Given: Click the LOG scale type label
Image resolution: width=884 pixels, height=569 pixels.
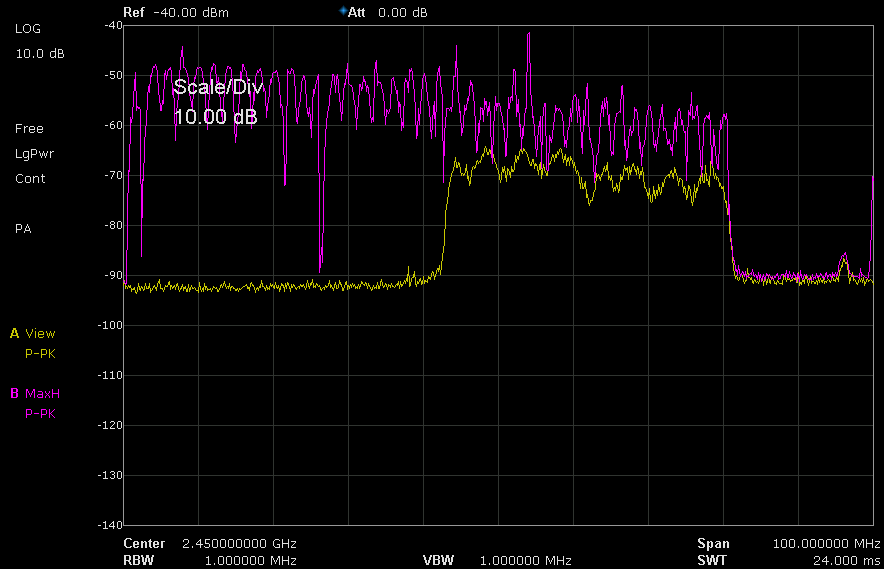Looking at the screenshot, I should (28, 29).
